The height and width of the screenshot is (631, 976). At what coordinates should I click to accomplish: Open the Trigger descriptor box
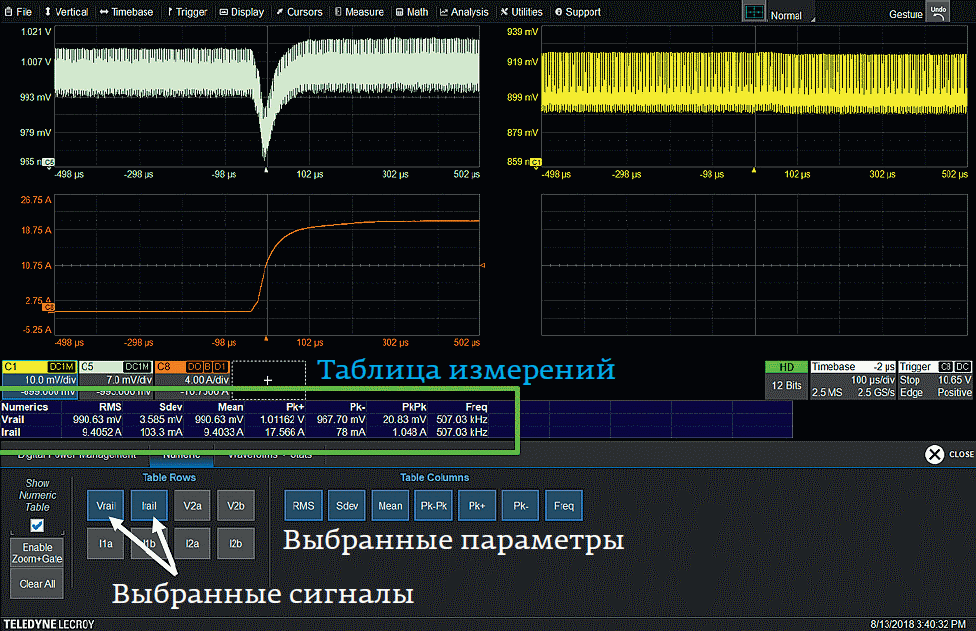(934, 378)
